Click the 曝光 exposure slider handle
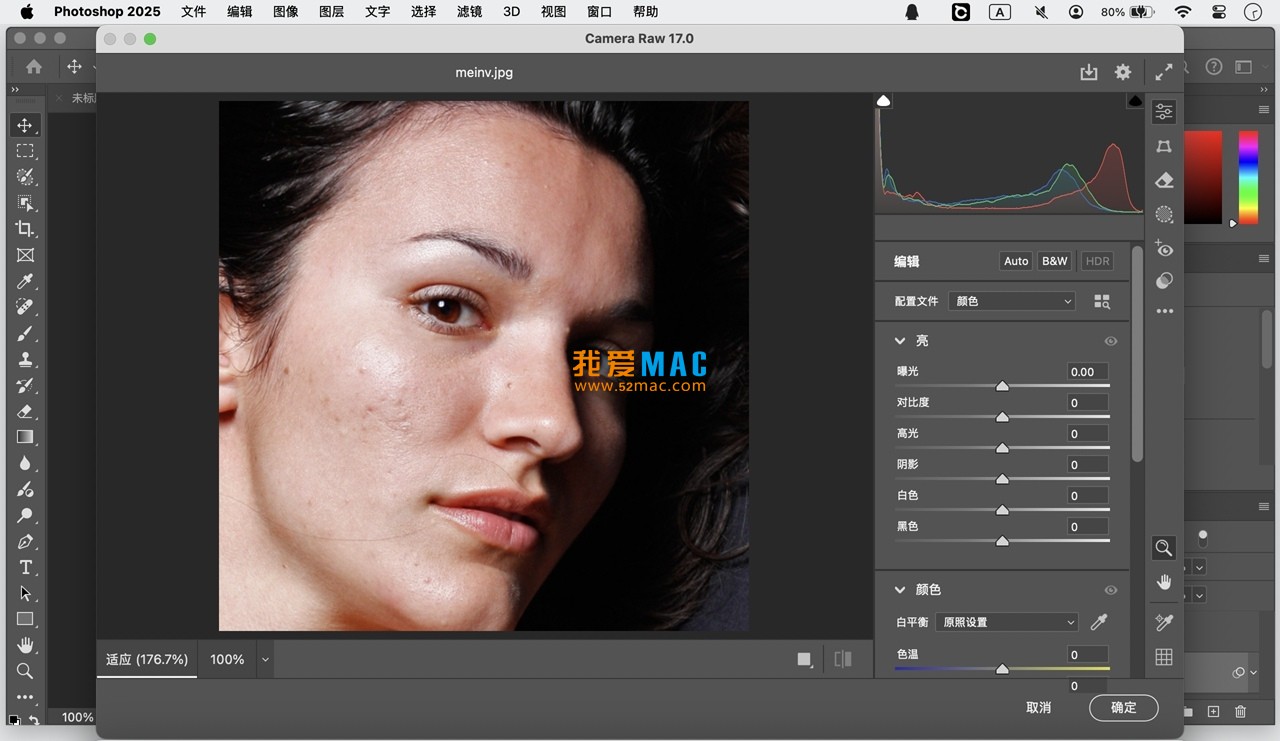This screenshot has width=1280, height=741. pyautogui.click(x=1003, y=386)
